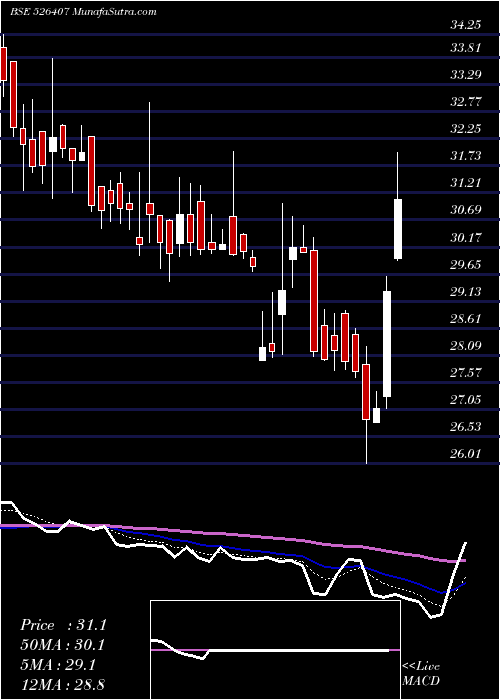Click the 31.21 price axis label
This screenshot has height=700, width=500.
(x=465, y=183)
